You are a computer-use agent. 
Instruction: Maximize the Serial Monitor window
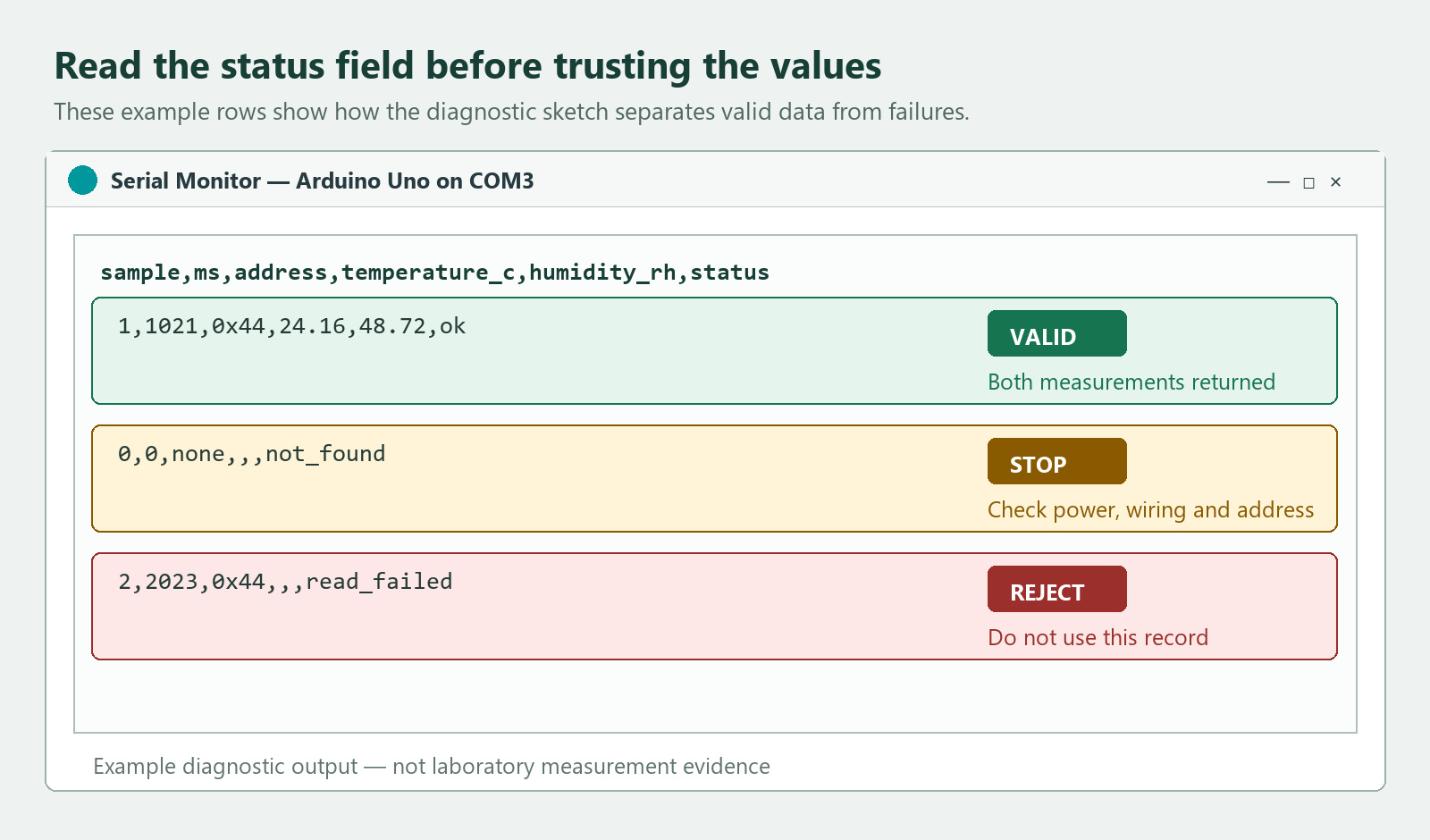click(1308, 182)
